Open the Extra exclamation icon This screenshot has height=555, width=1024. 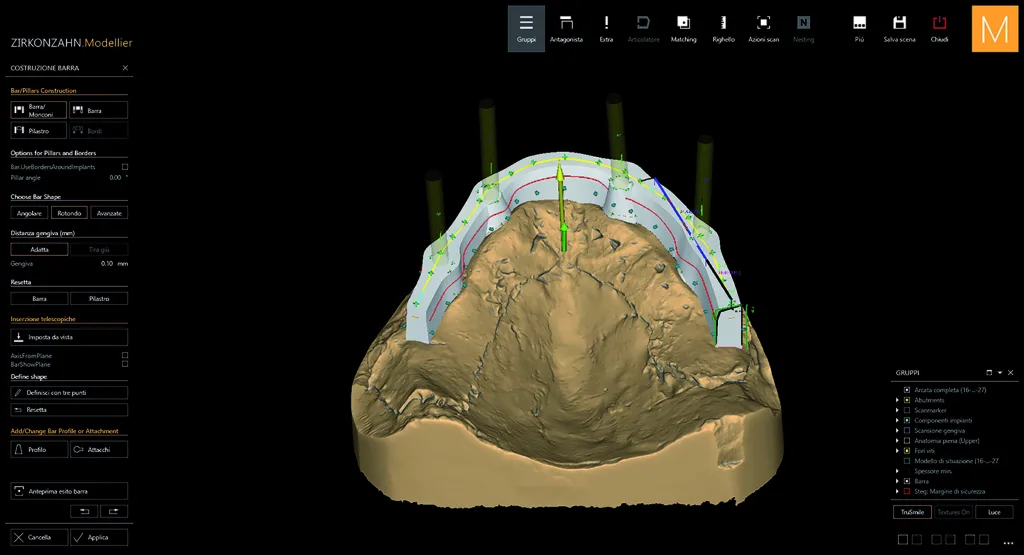[606, 29]
